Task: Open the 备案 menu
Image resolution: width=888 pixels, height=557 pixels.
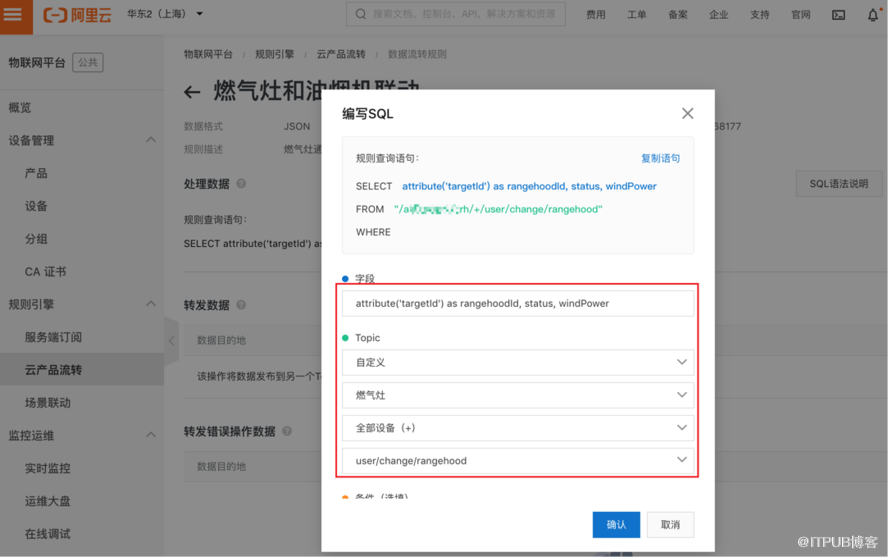Action: coord(677,15)
